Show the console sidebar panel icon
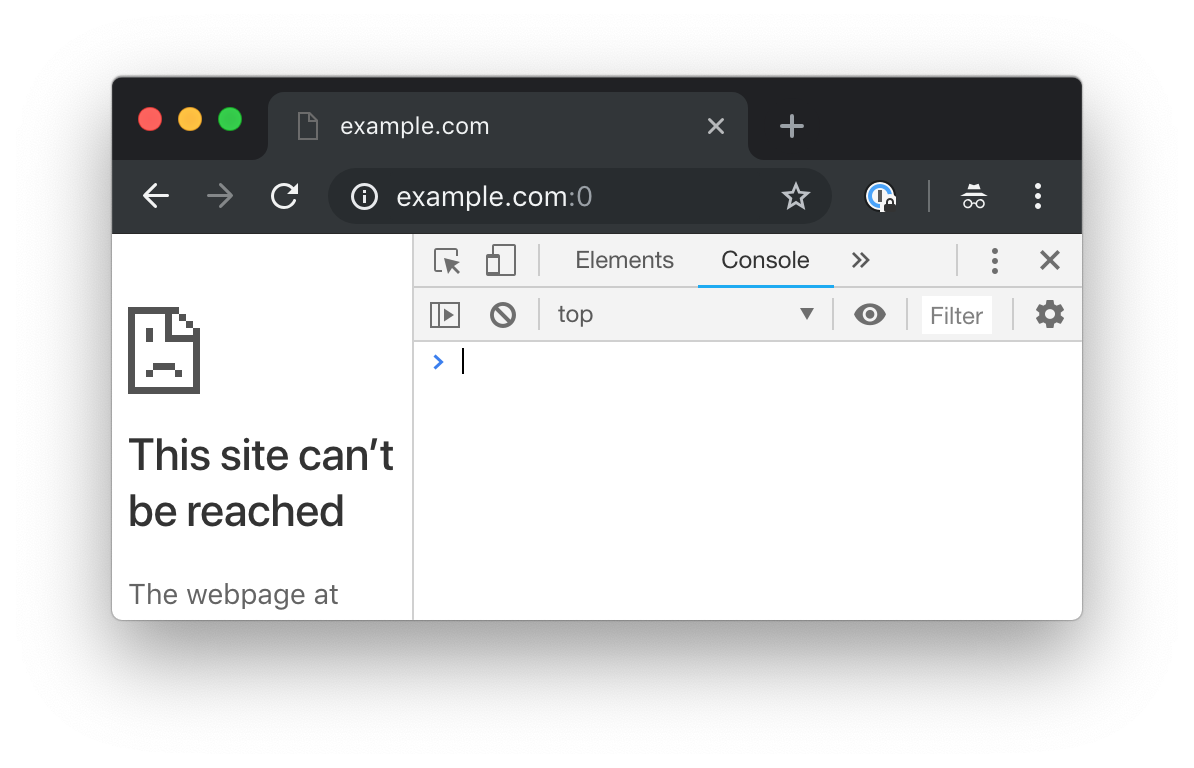Viewport: 1194px width, 768px height. [x=445, y=314]
